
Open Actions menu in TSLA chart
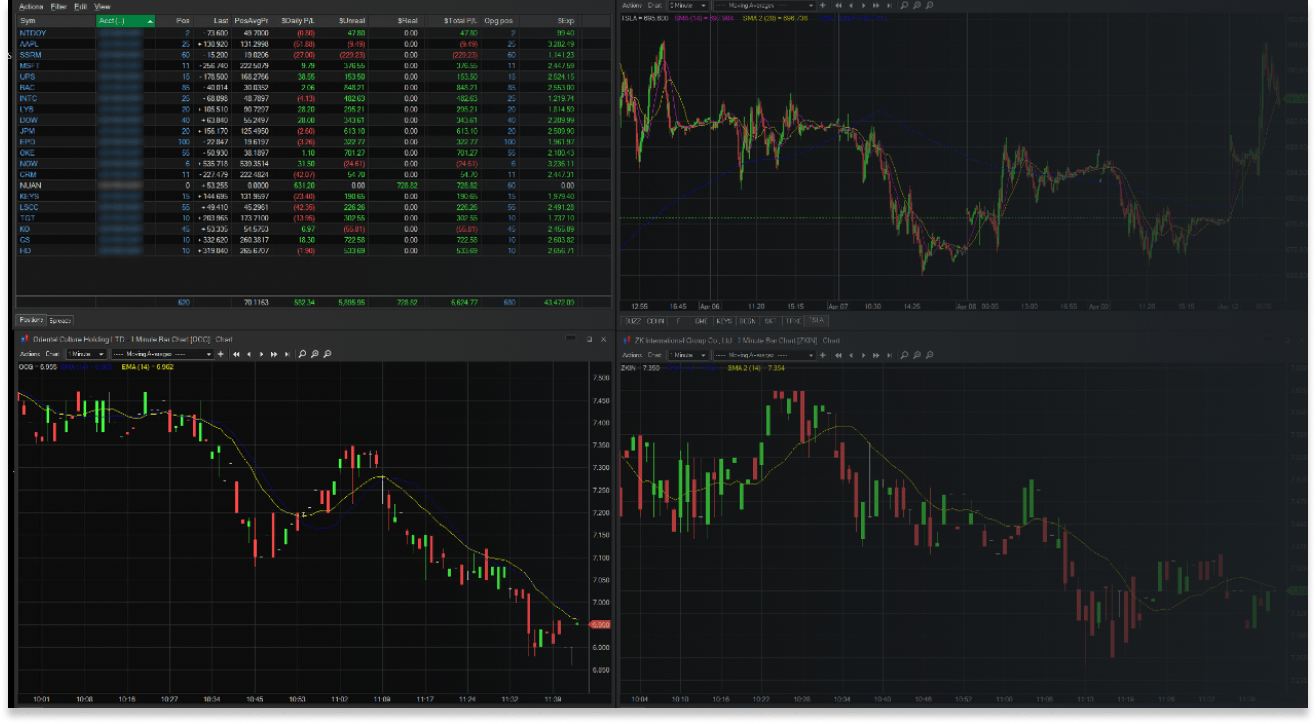(632, 5)
